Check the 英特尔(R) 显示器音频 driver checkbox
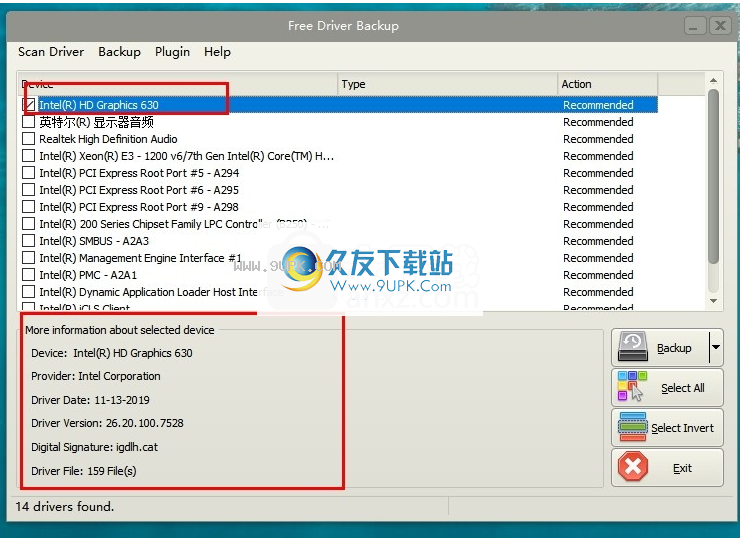This screenshot has height=538, width=740. pos(29,122)
